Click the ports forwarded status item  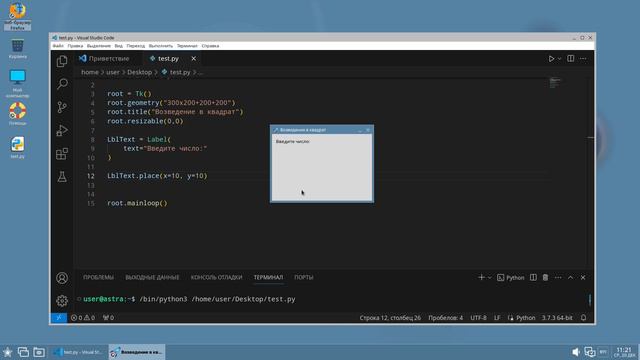[x=109, y=318]
